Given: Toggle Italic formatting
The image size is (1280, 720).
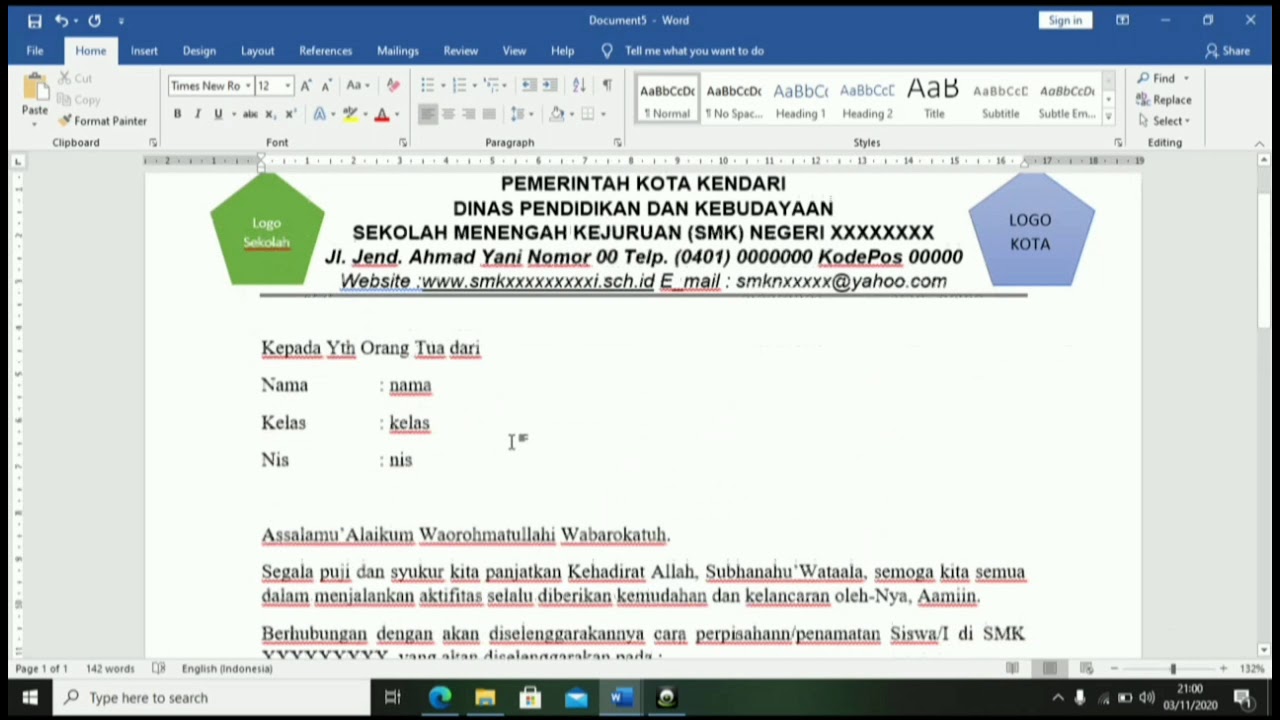Looking at the screenshot, I should [x=197, y=114].
